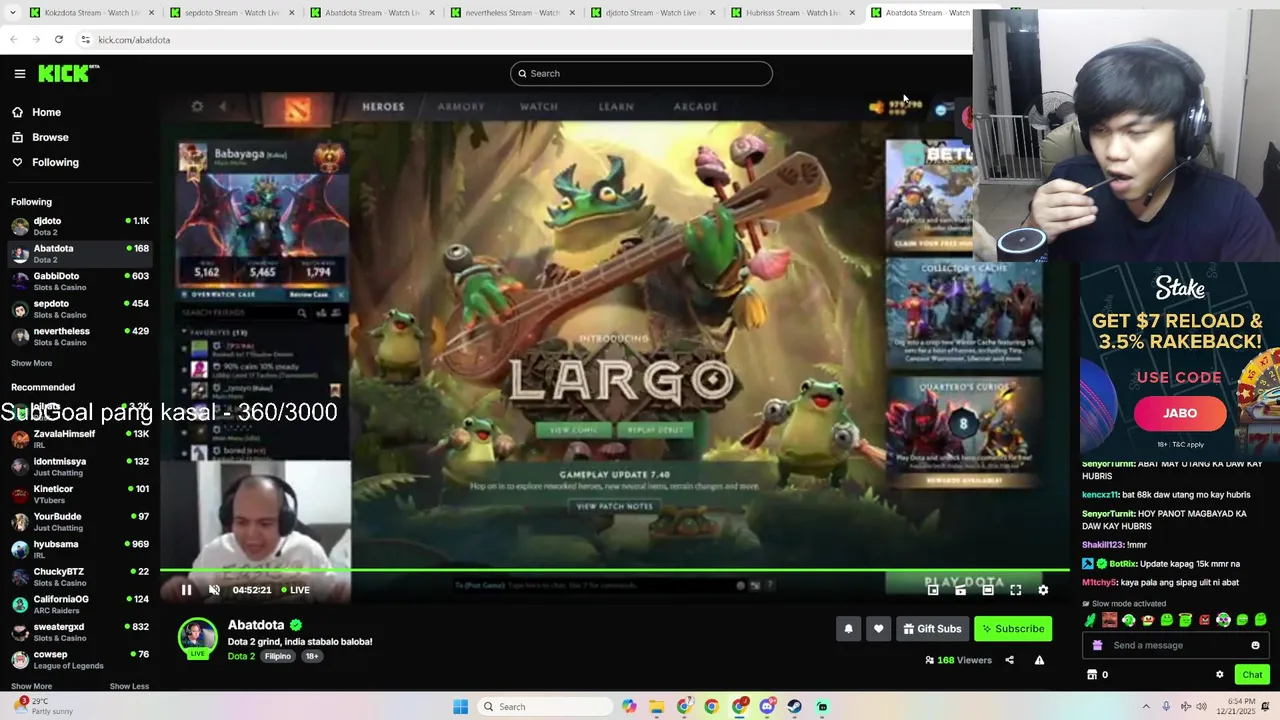Click the Filipino language tag

coord(278,656)
